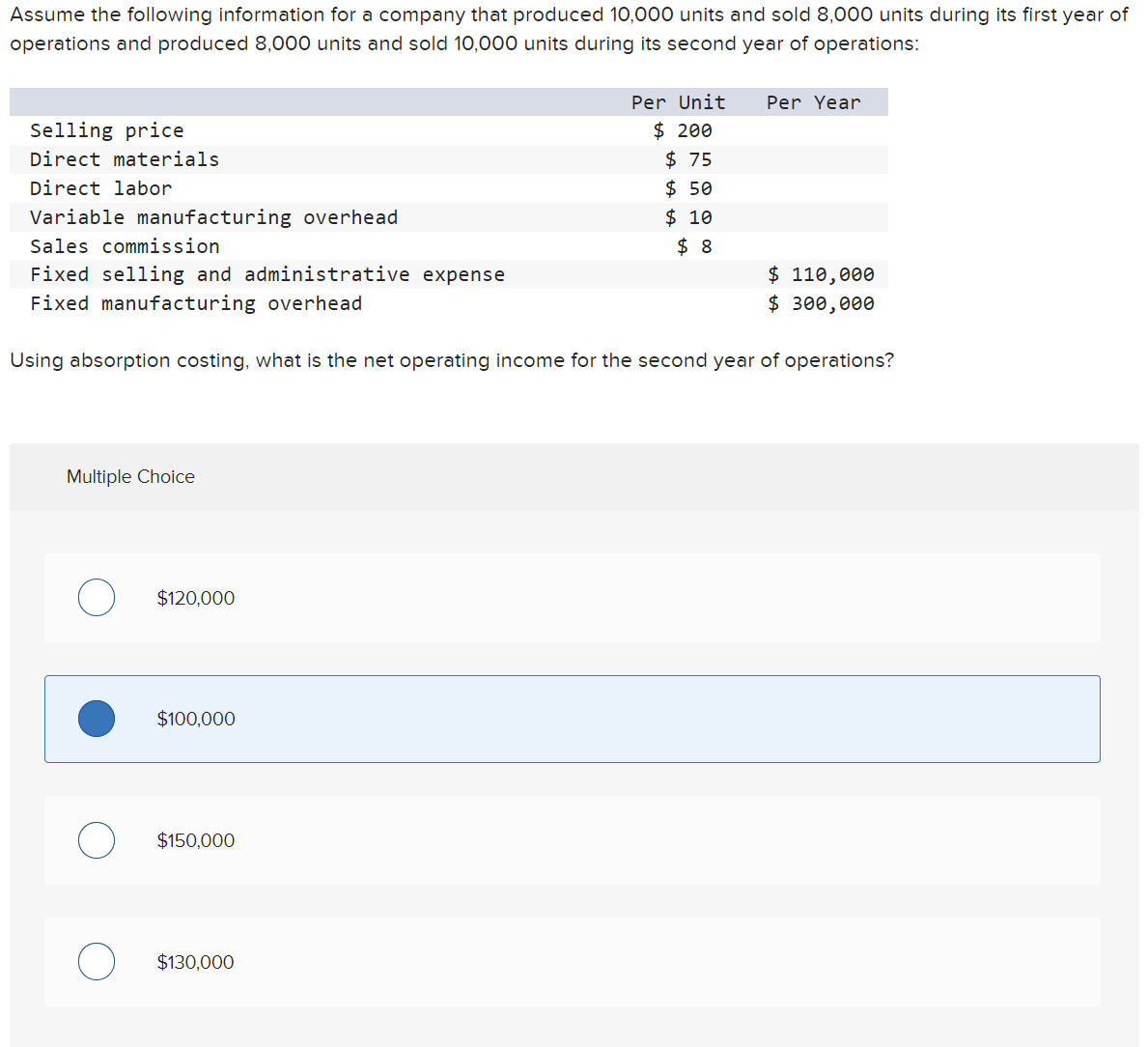
Task: Click the $ 300,000 per year value
Action: pyautogui.click(x=821, y=304)
